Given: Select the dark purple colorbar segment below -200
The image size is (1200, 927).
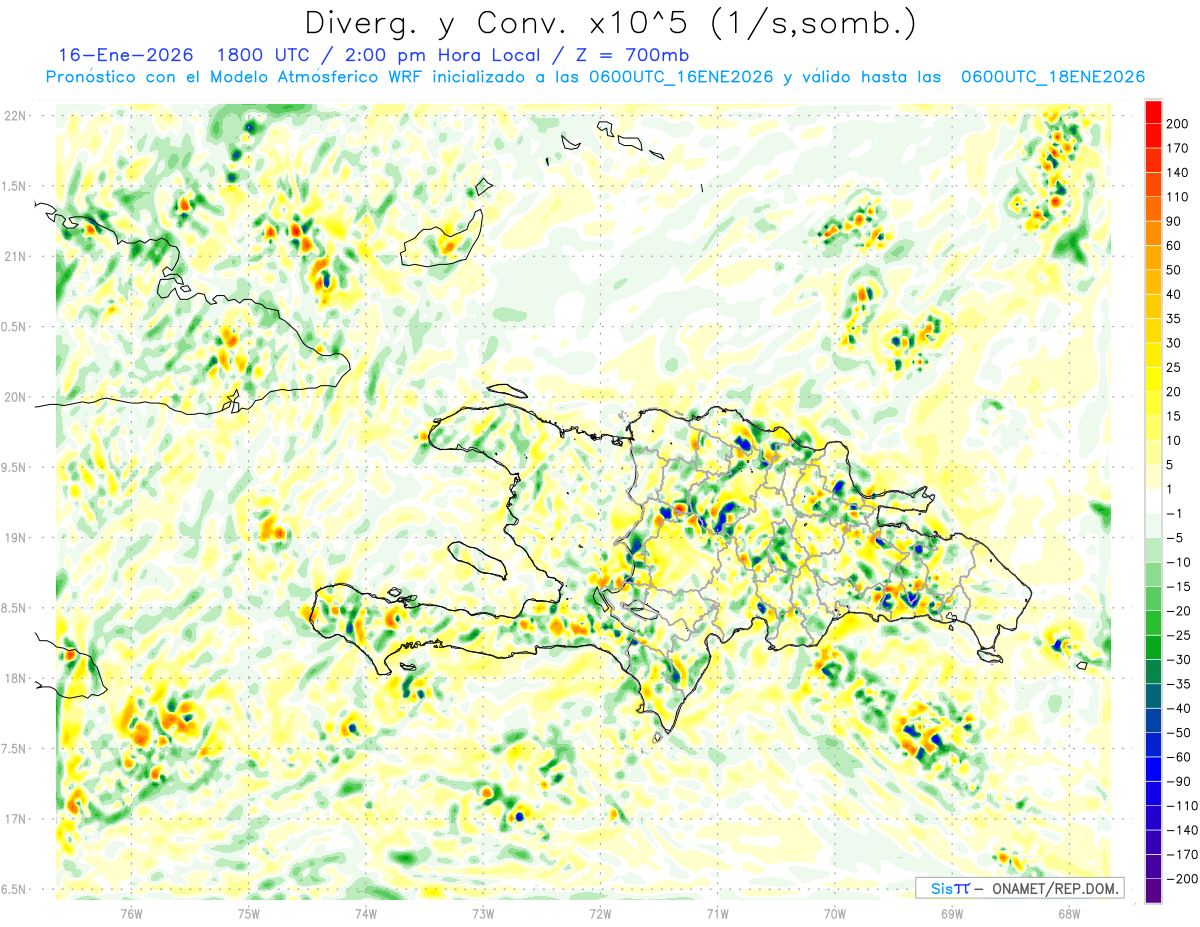Looking at the screenshot, I should pos(1153,891).
